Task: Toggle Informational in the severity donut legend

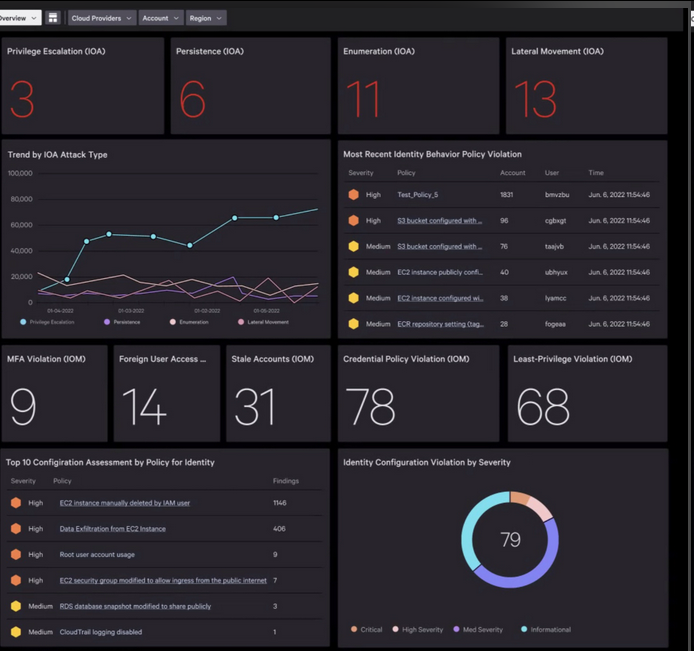Action: tap(545, 629)
